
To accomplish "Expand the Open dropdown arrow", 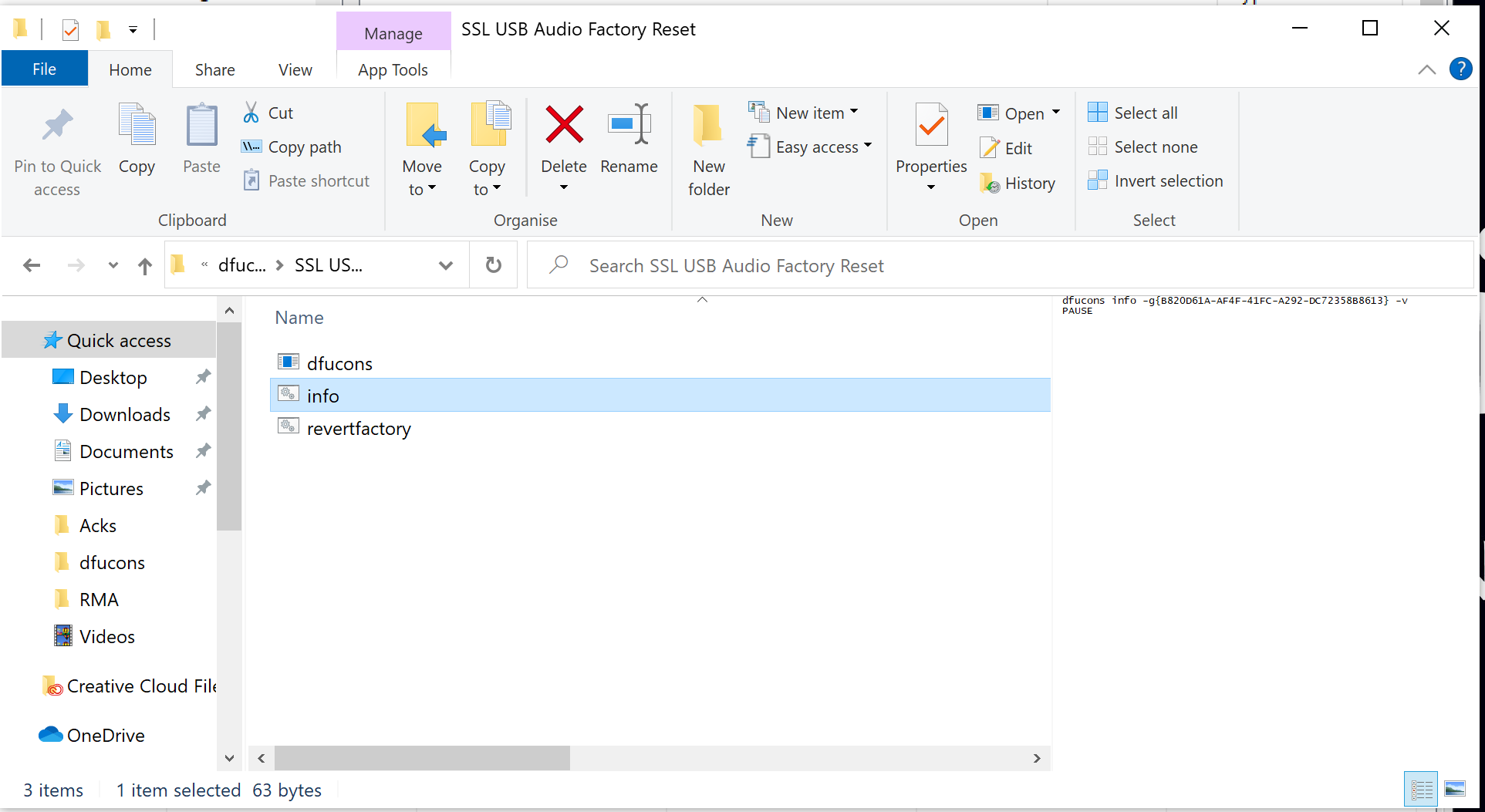I will (x=1056, y=113).
